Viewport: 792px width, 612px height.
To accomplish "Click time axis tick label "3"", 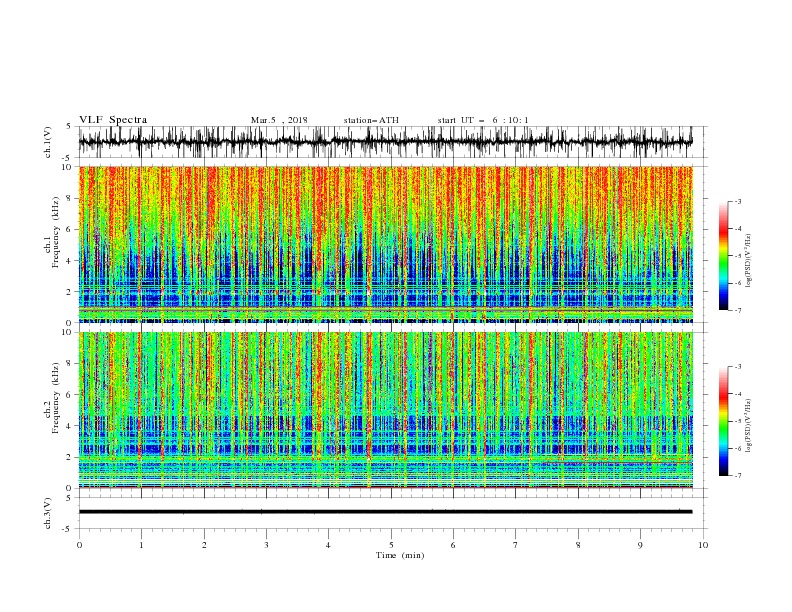I will [266, 545].
